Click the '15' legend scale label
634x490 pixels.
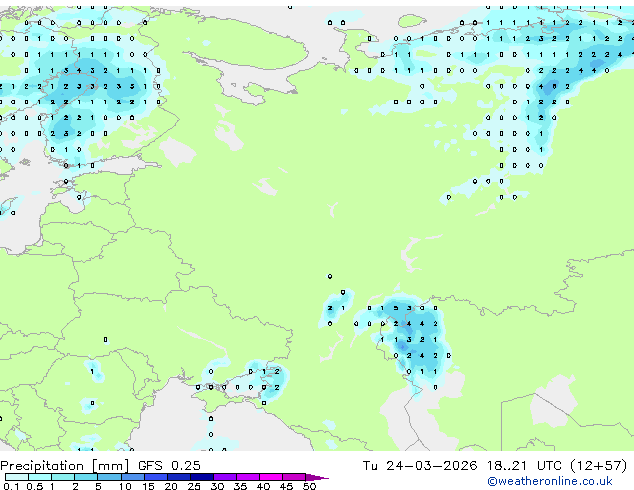tap(148, 486)
